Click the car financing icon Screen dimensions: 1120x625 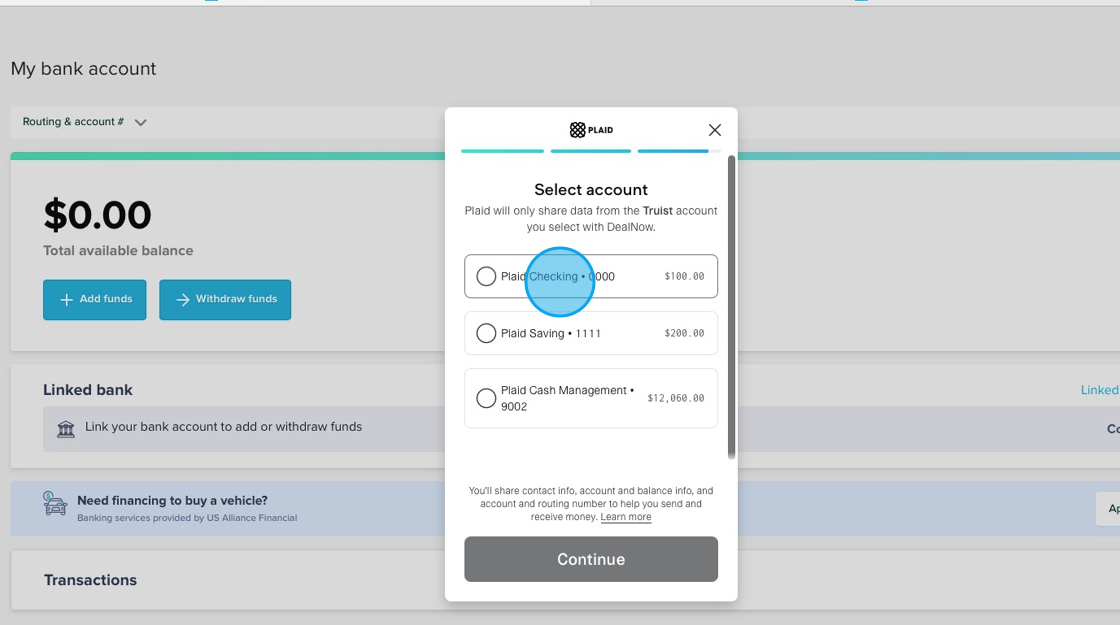point(55,504)
